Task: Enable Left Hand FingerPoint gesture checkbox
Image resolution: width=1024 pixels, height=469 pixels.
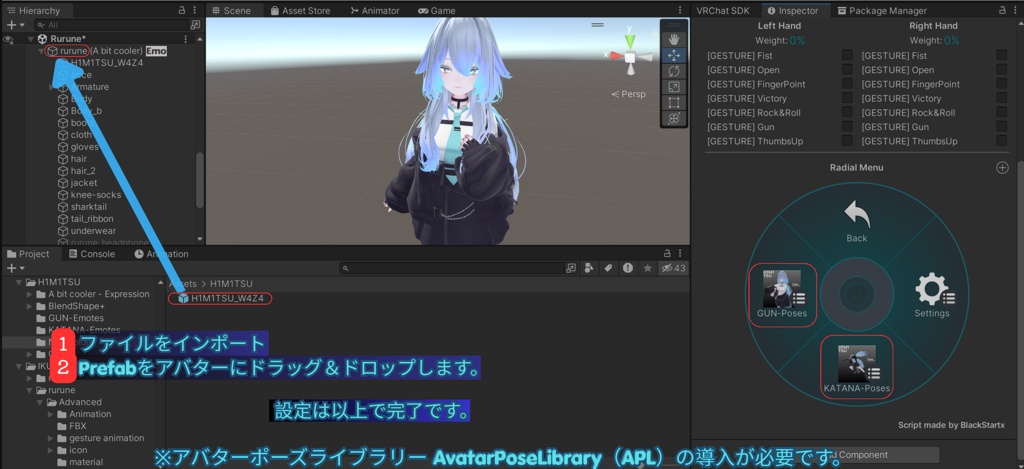Action: coord(847,84)
